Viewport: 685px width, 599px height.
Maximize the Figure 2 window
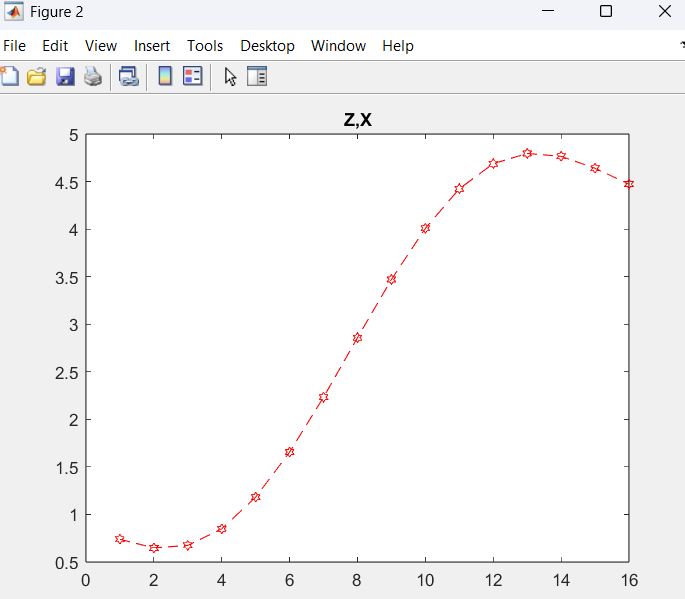tap(606, 11)
